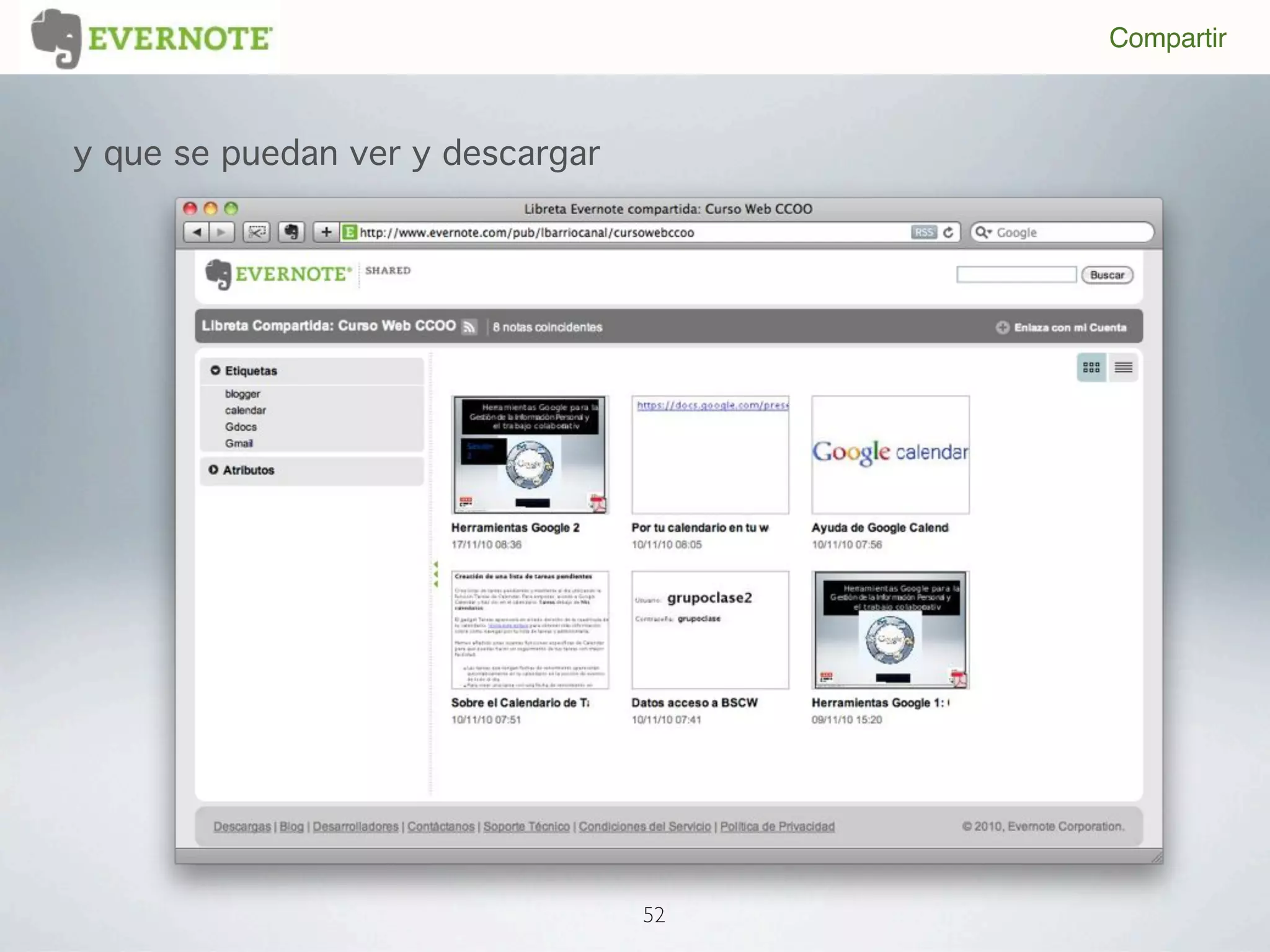Click the add bookmark plus button
Screen dimensions: 1270x952
tap(326, 232)
